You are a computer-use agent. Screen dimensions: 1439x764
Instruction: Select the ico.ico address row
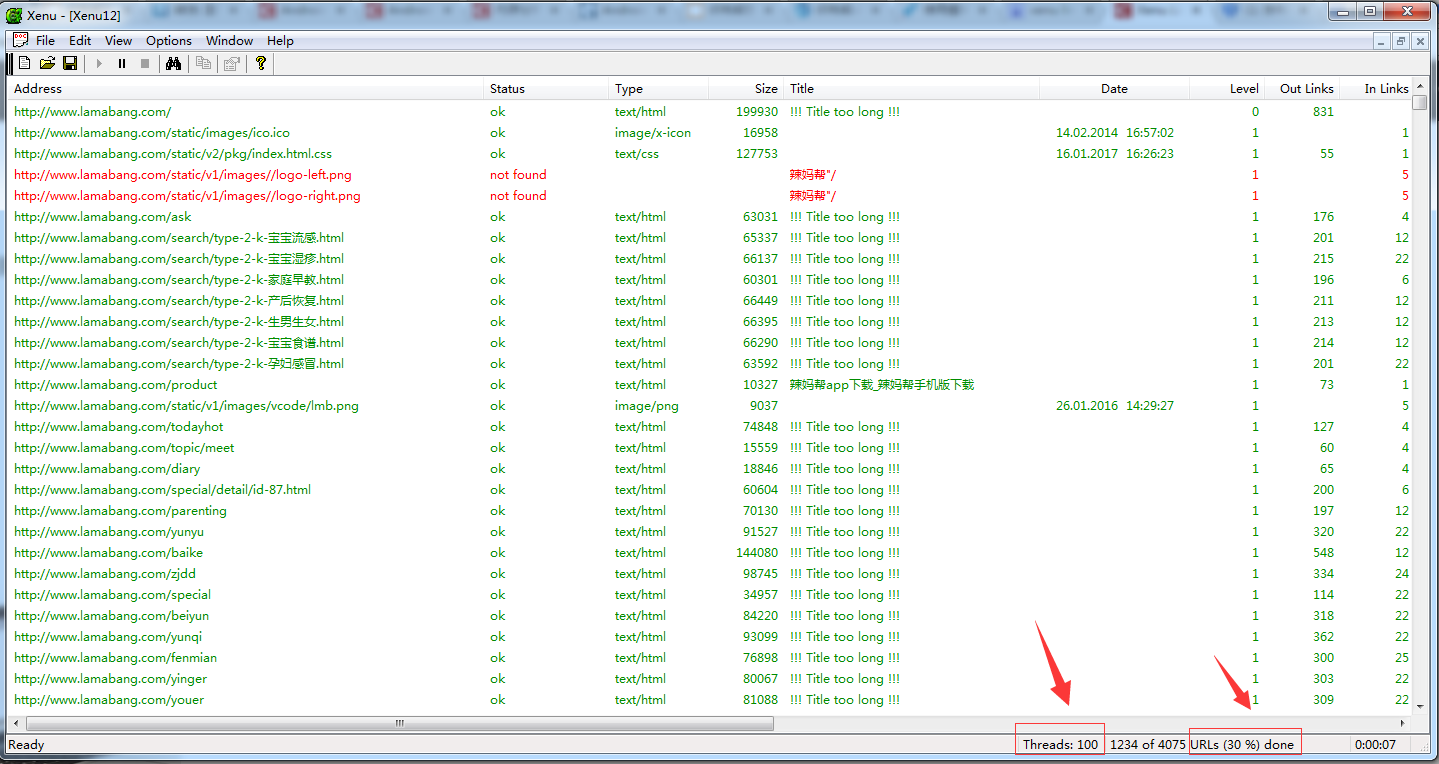point(710,133)
